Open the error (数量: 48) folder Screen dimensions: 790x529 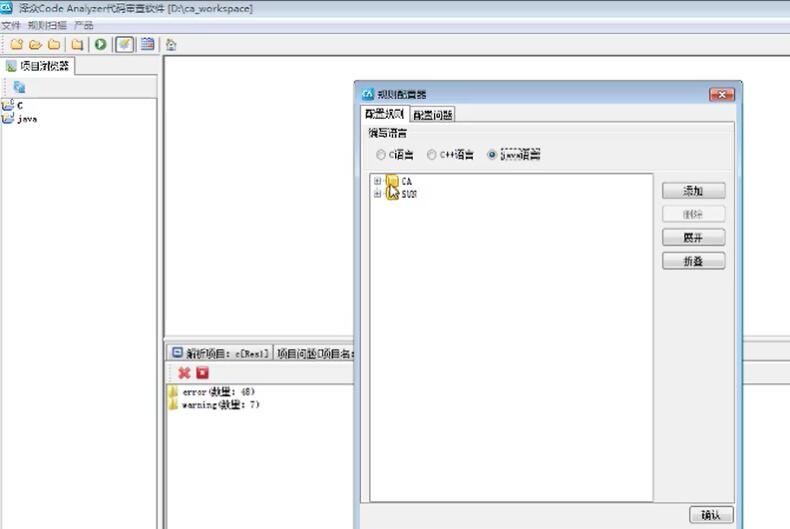click(x=210, y=391)
